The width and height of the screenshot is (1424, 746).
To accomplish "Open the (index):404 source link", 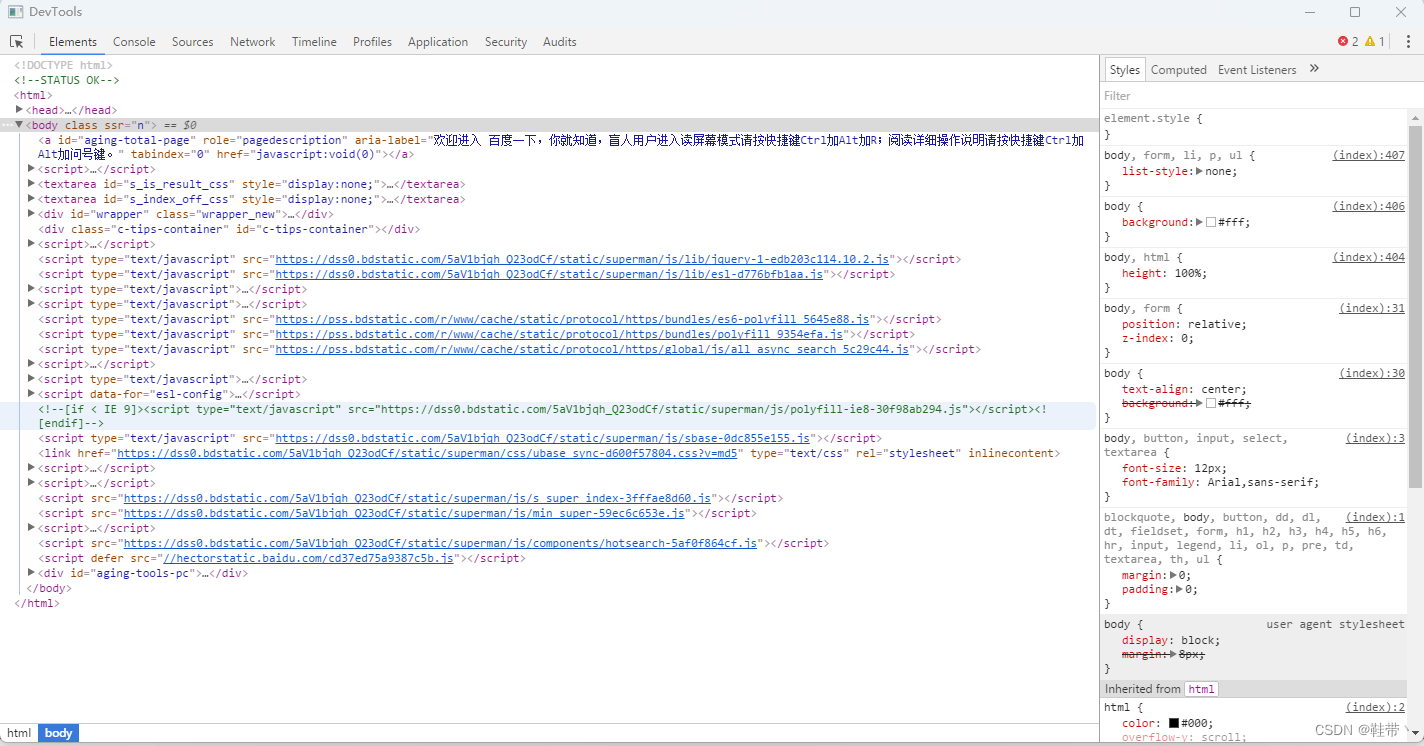I will click(1368, 257).
